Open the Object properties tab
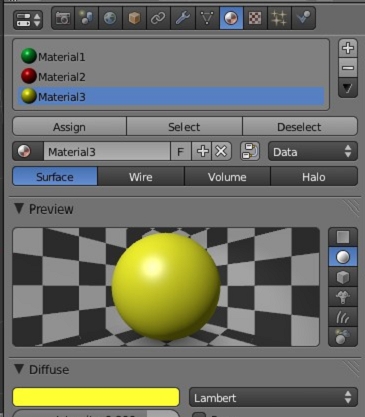 coord(134,18)
